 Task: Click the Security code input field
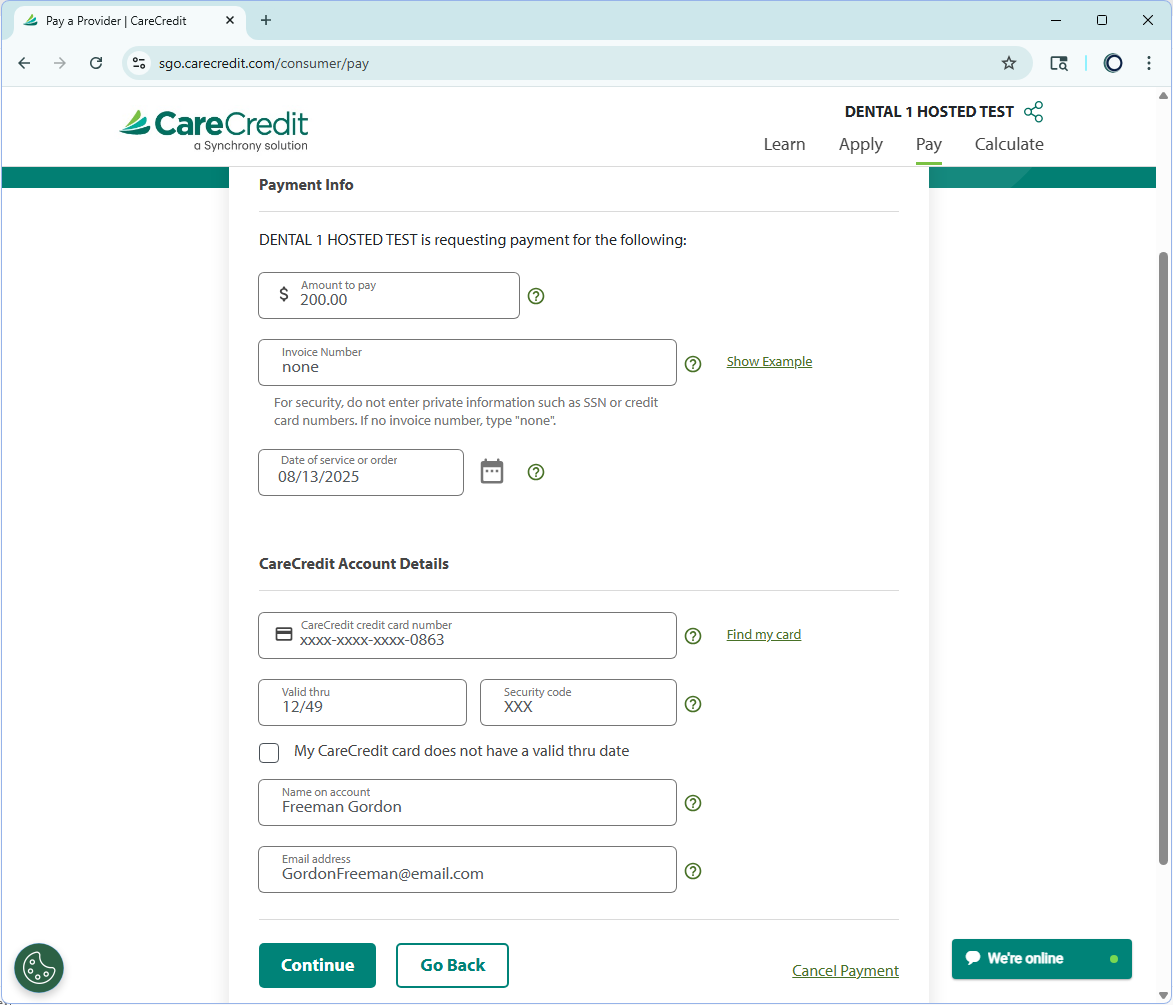578,703
